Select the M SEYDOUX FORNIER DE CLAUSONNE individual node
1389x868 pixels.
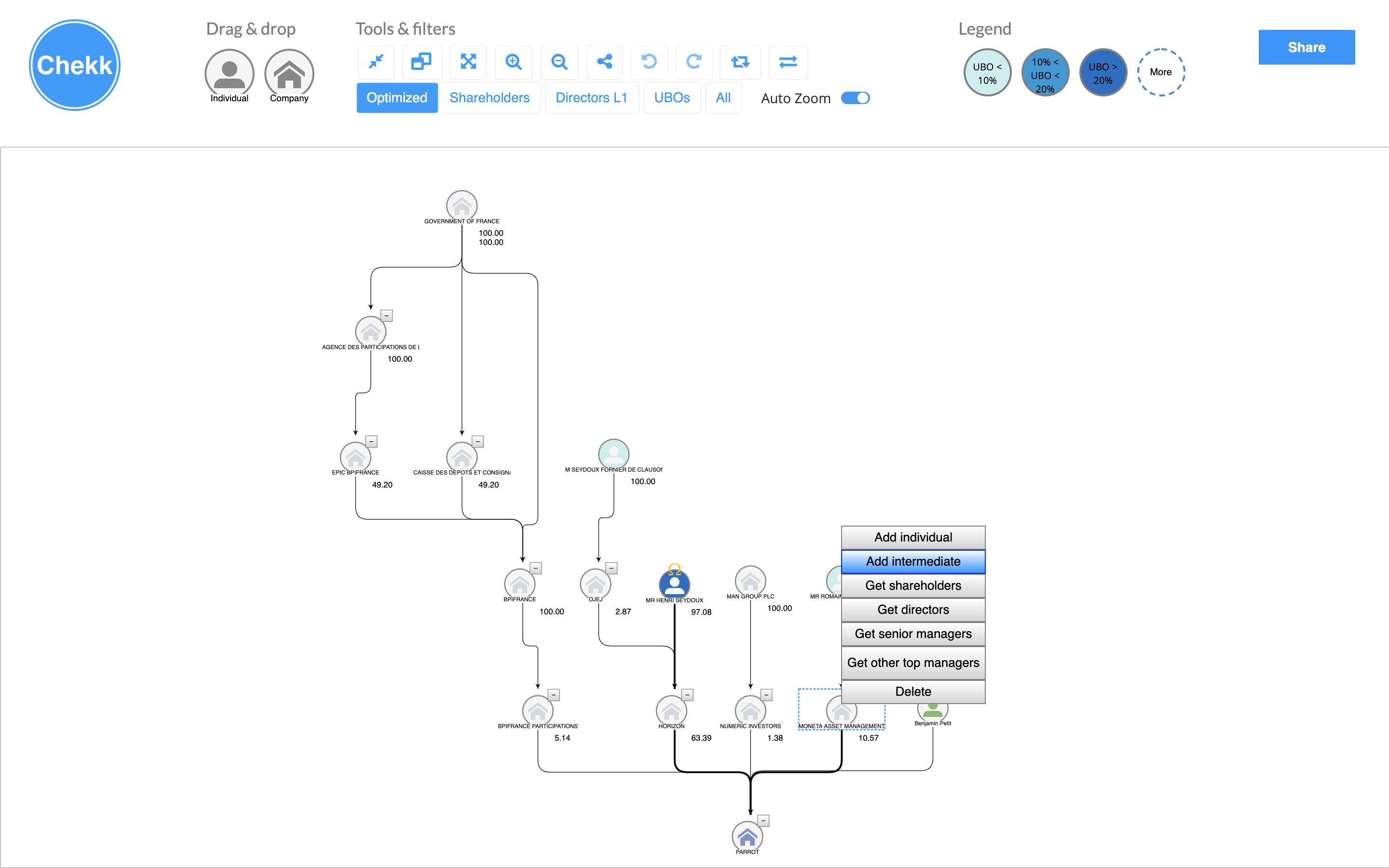(x=613, y=454)
